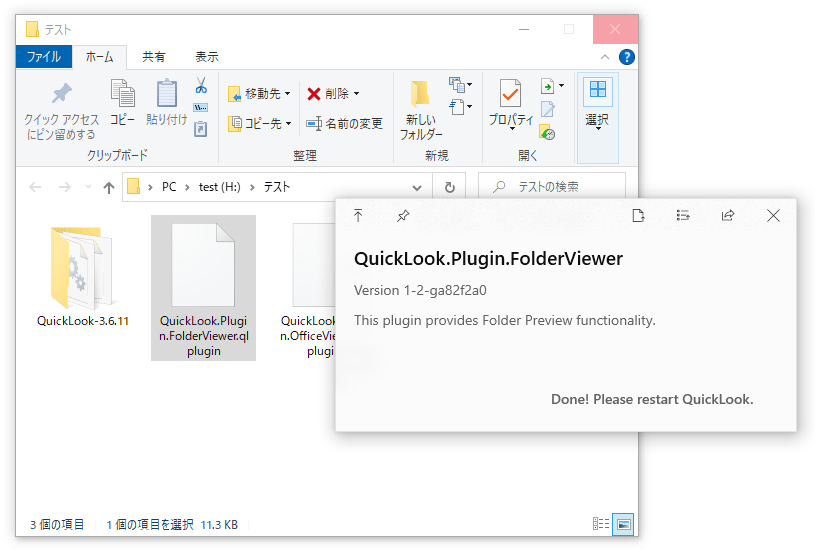Image resolution: width=815 pixels, height=550 pixels.
Task: Switch to details view in status bar
Action: (x=601, y=523)
